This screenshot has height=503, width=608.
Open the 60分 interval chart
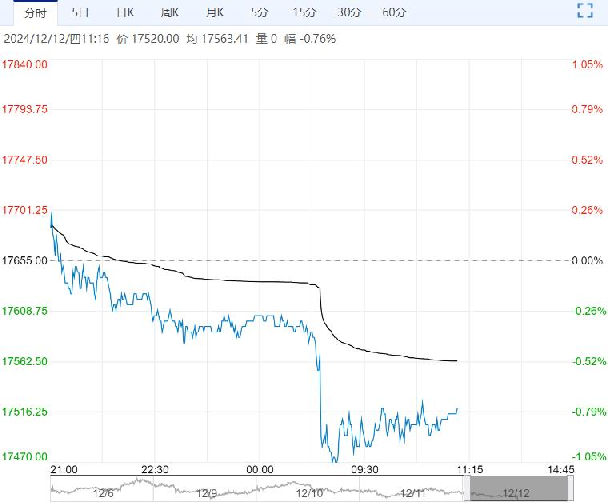coord(394,12)
